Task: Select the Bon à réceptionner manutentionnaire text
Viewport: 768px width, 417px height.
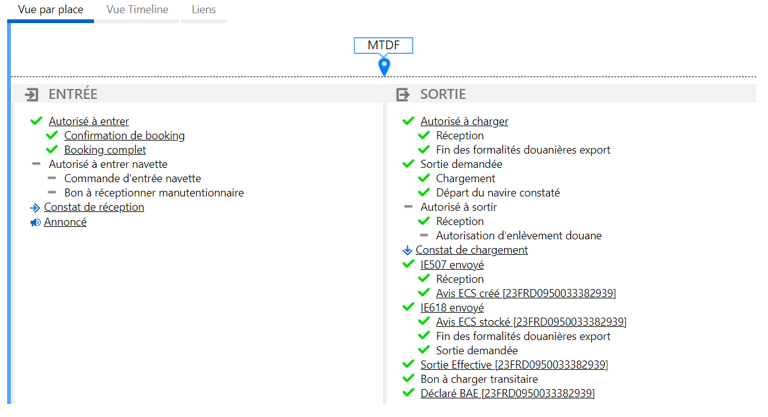Action: click(x=154, y=193)
